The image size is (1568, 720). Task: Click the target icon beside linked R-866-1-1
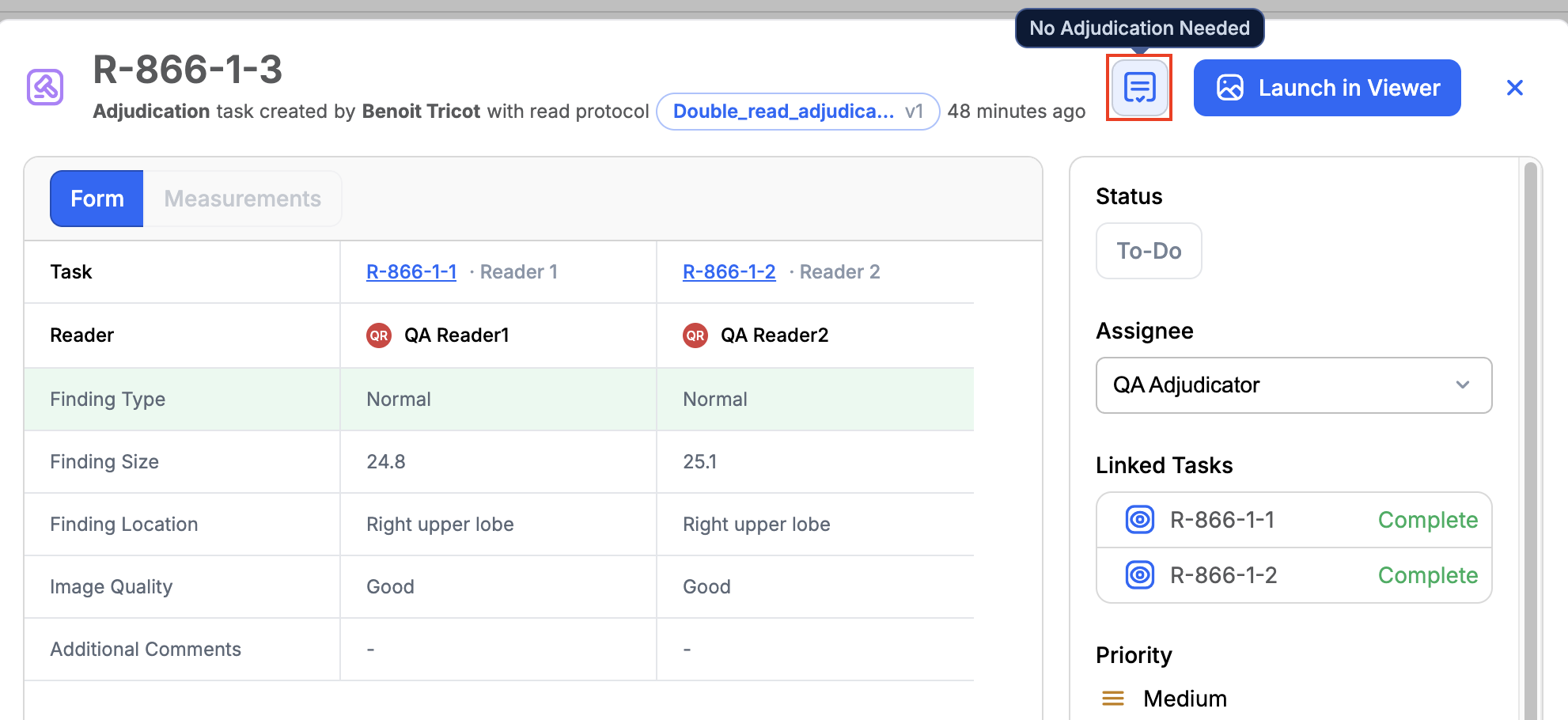(x=1139, y=520)
